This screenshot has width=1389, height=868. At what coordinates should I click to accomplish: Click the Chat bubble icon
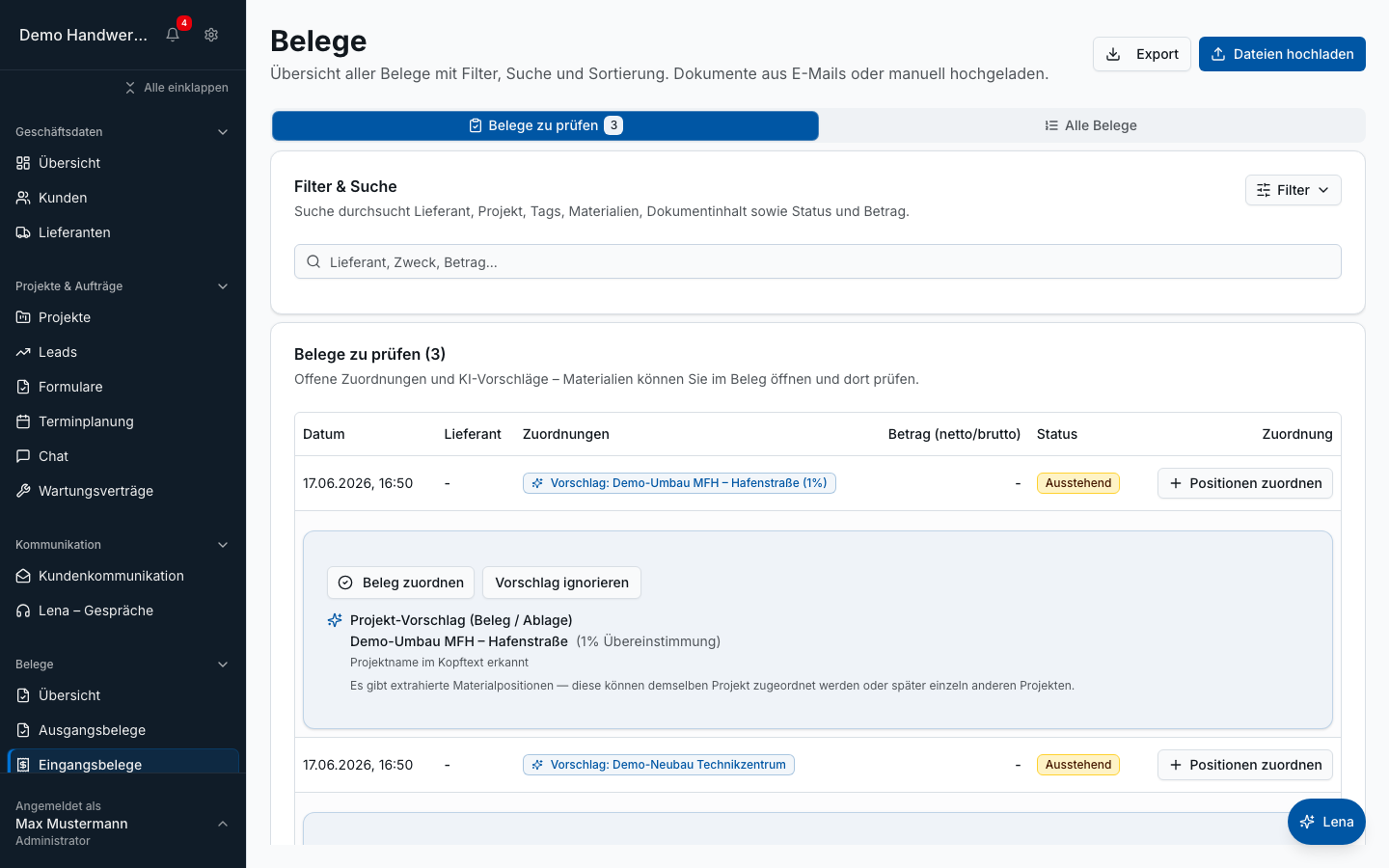[23, 456]
